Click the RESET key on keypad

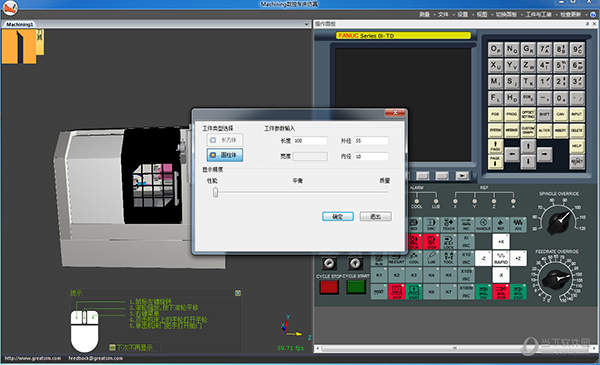point(577,161)
